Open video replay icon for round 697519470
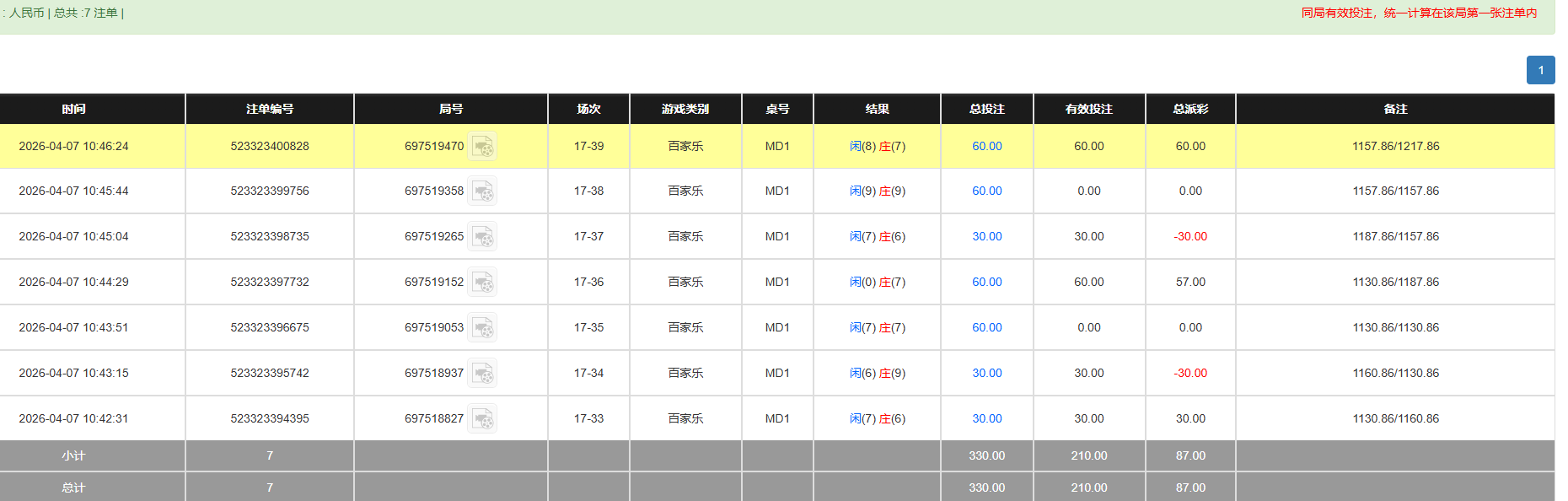The height and width of the screenshot is (501, 1568). (x=482, y=147)
